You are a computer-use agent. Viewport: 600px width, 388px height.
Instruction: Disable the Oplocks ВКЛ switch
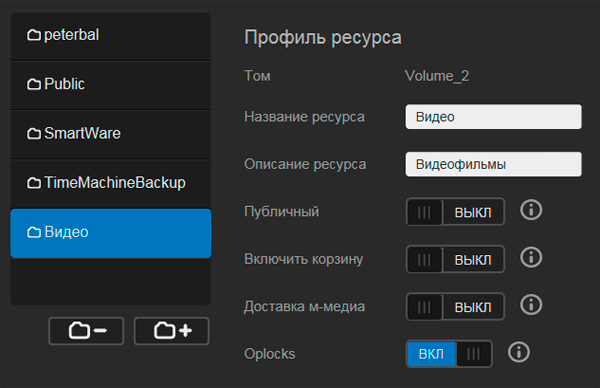coord(449,354)
